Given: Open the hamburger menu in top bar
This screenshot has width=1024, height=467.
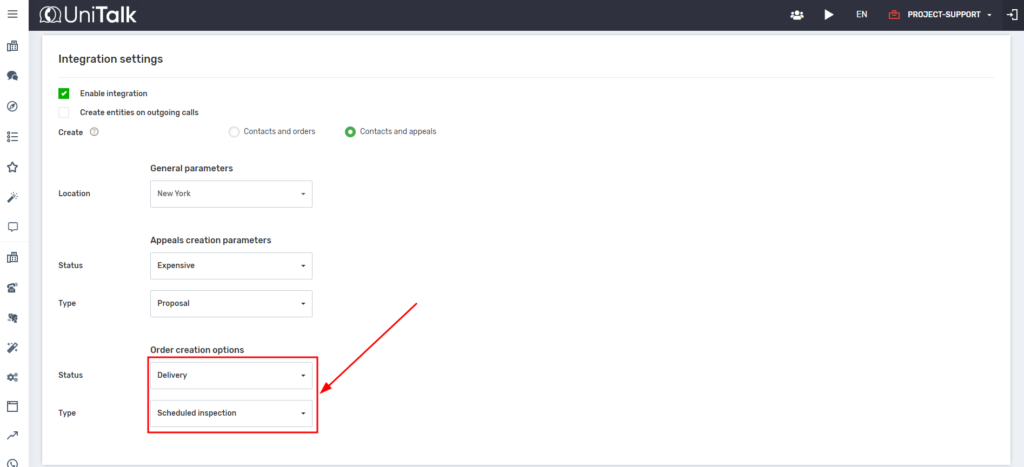Looking at the screenshot, I should coord(12,14).
